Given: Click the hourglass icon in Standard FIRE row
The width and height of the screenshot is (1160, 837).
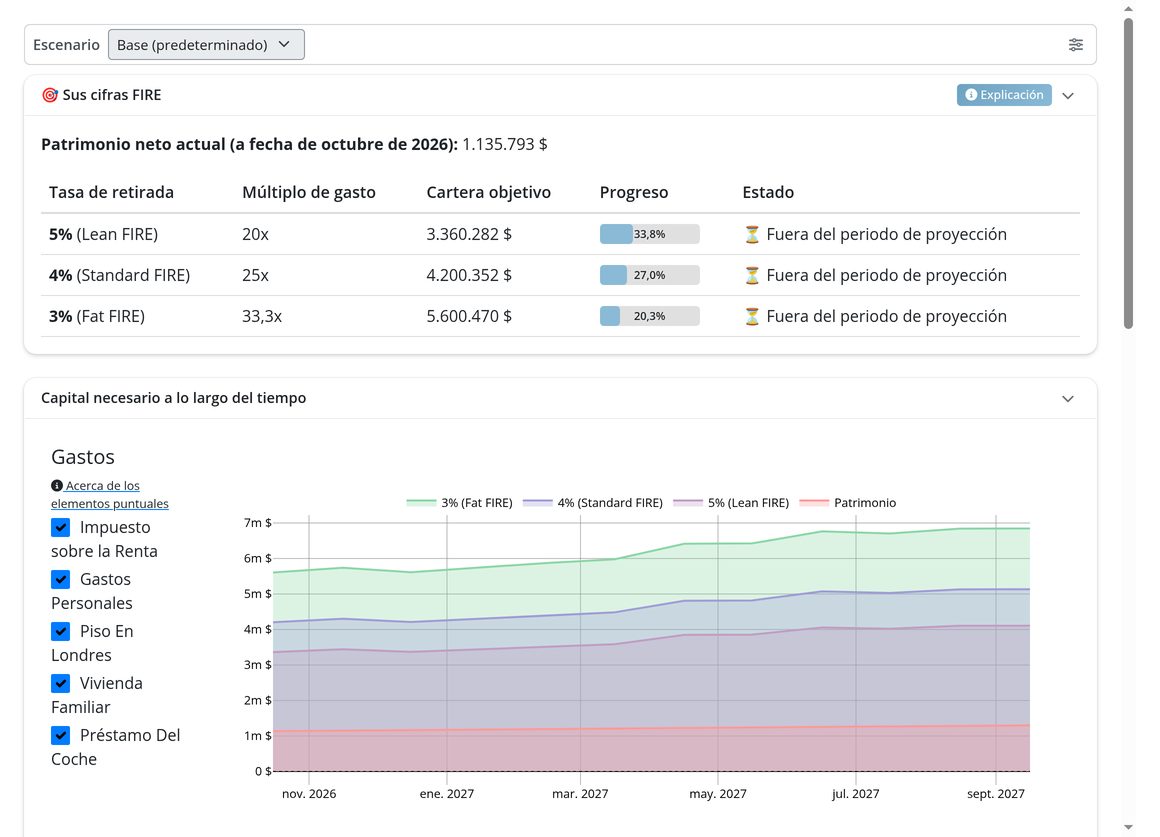Looking at the screenshot, I should coord(752,275).
